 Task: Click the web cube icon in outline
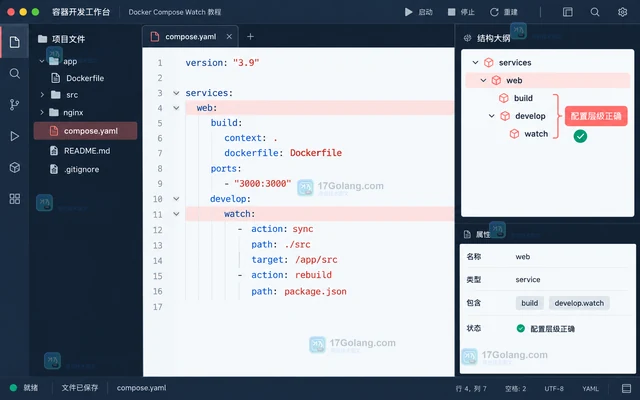[x=496, y=80]
